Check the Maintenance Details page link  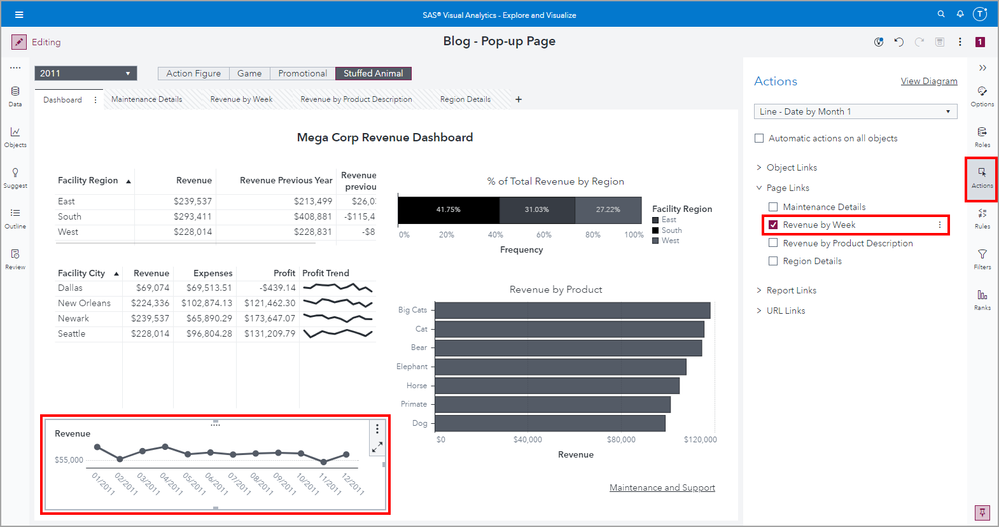pos(773,207)
